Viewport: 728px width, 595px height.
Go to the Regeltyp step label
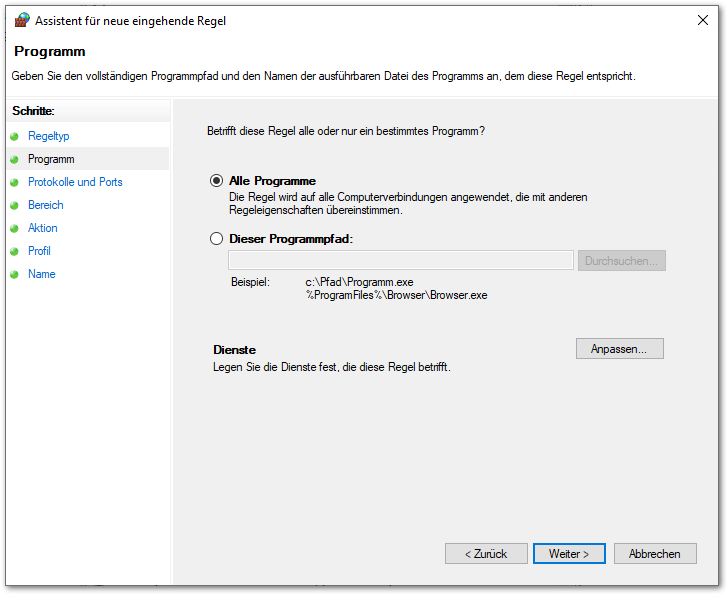coord(48,136)
